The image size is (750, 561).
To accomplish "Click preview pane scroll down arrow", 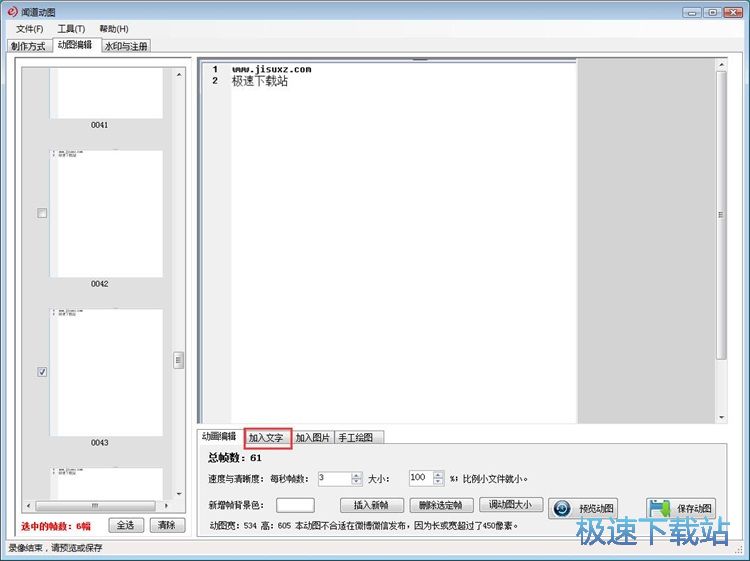I will (x=721, y=418).
